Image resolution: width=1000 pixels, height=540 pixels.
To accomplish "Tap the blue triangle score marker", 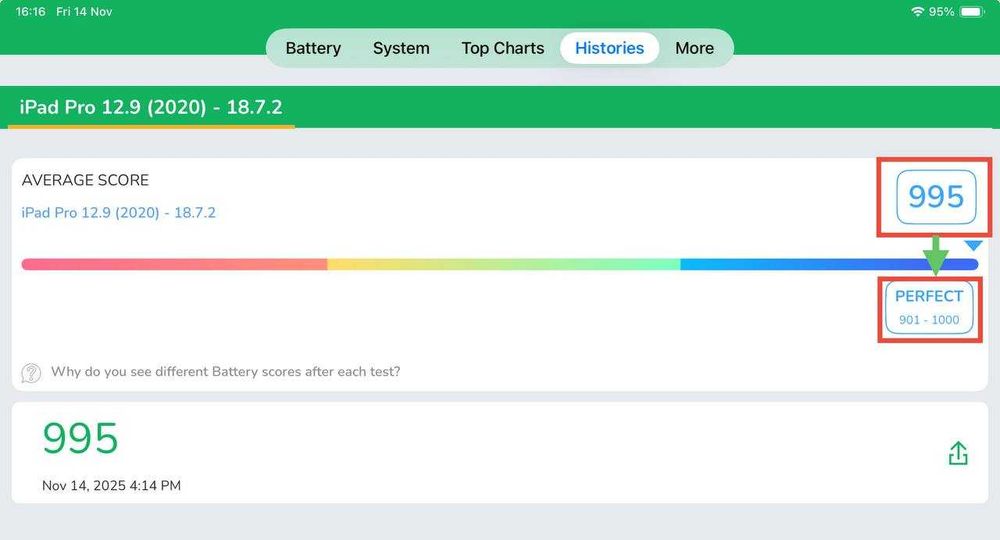I will (973, 246).
